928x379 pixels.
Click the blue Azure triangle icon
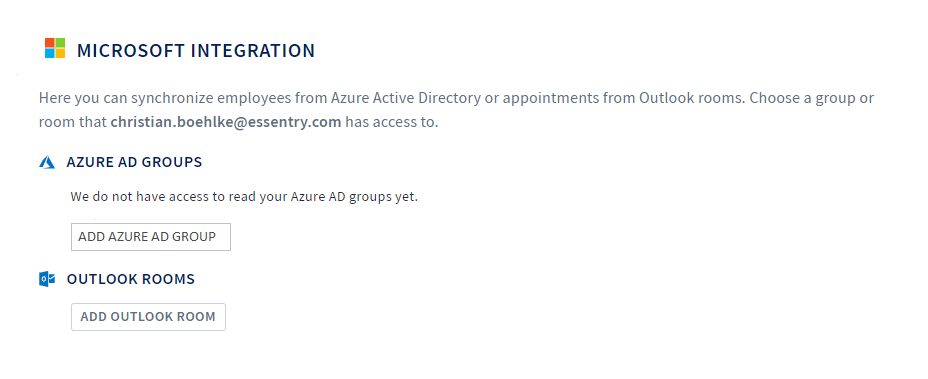[x=47, y=162]
